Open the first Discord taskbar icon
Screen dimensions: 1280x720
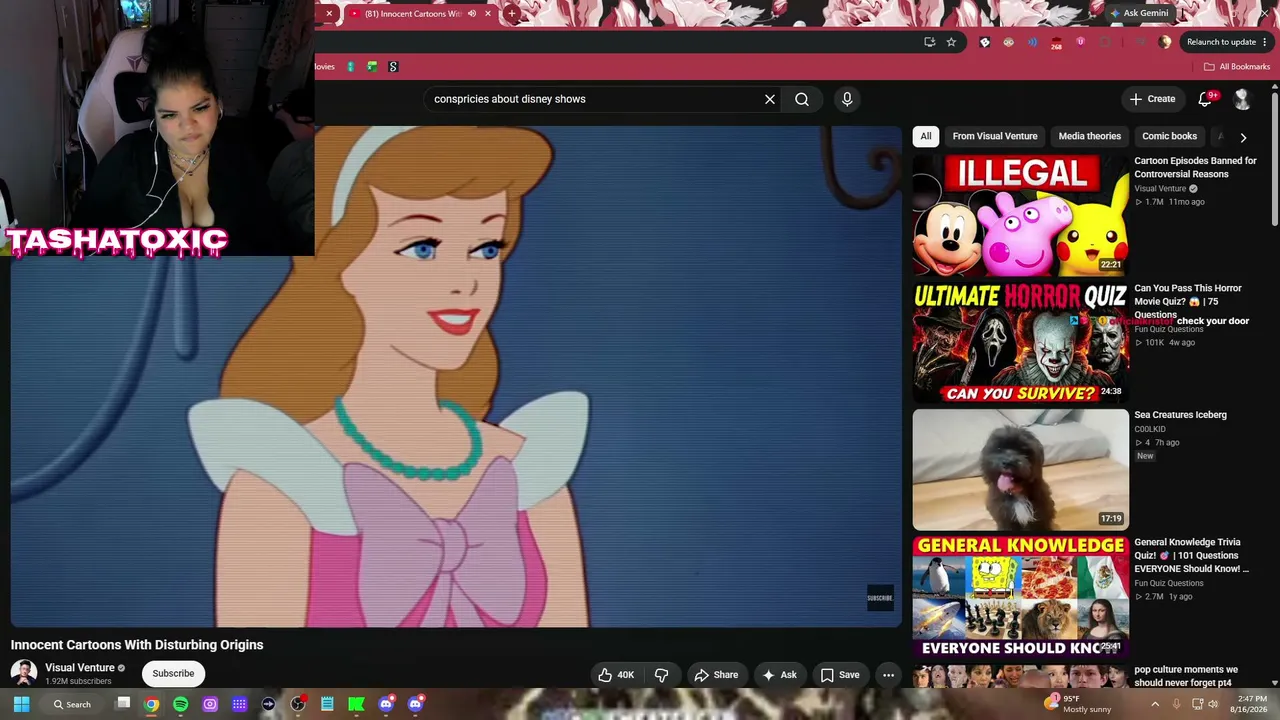tap(386, 704)
